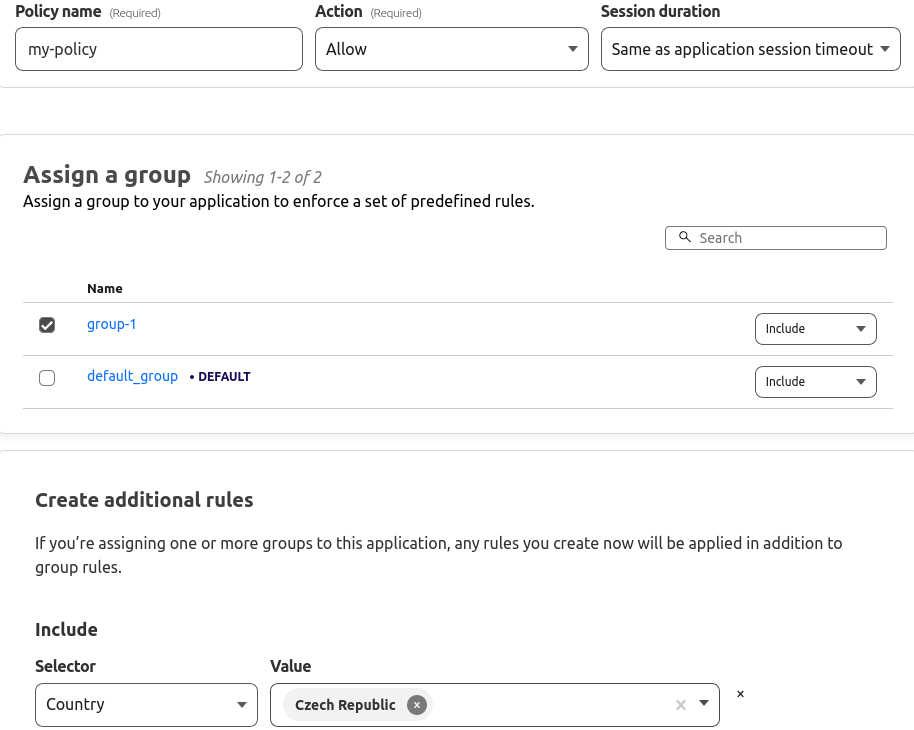Uncheck the group-1 checkbox

pyautogui.click(x=47, y=325)
